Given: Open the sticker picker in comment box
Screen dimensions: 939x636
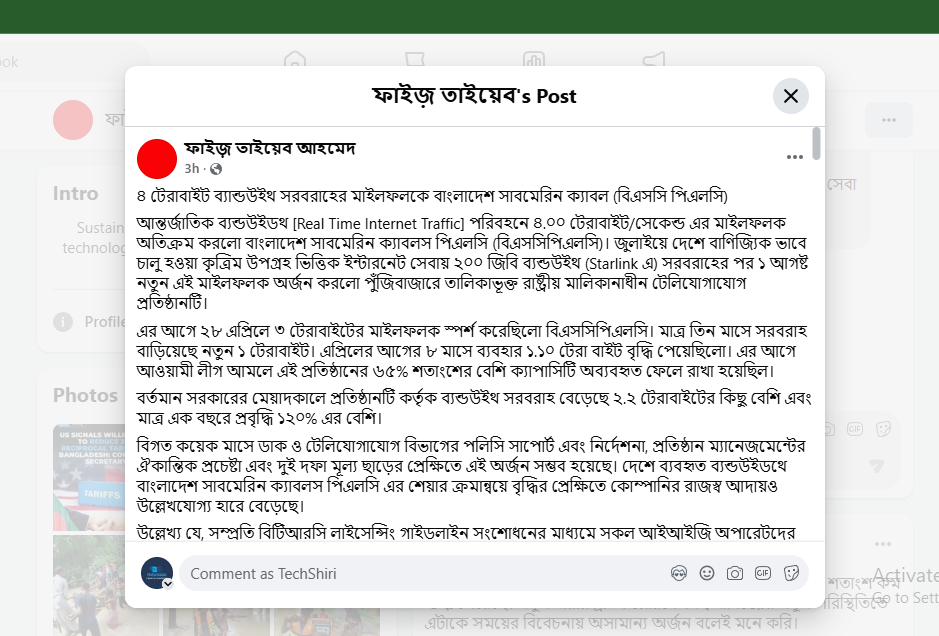Looking at the screenshot, I should point(791,573).
